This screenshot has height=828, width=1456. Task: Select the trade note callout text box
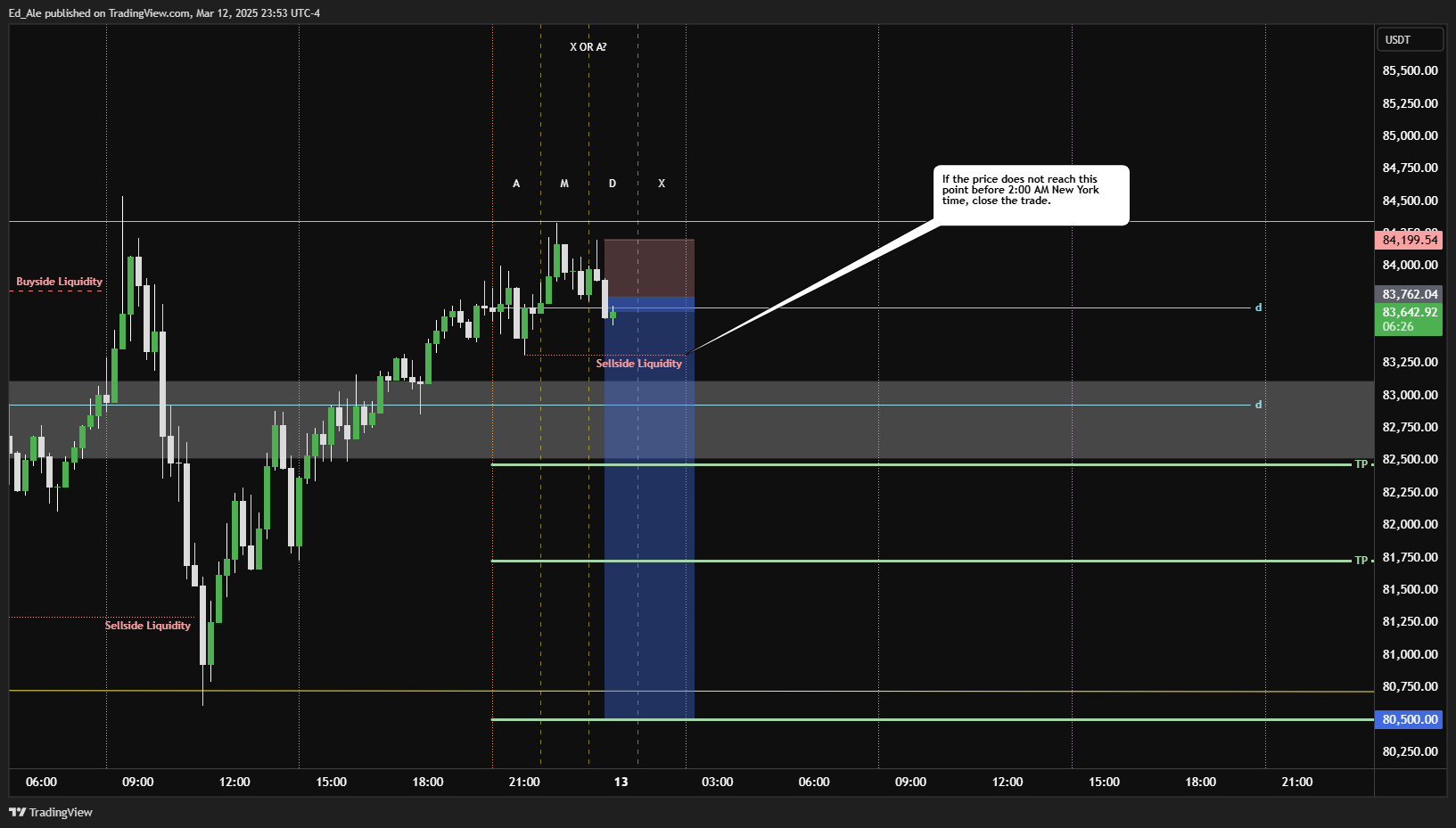(1031, 194)
